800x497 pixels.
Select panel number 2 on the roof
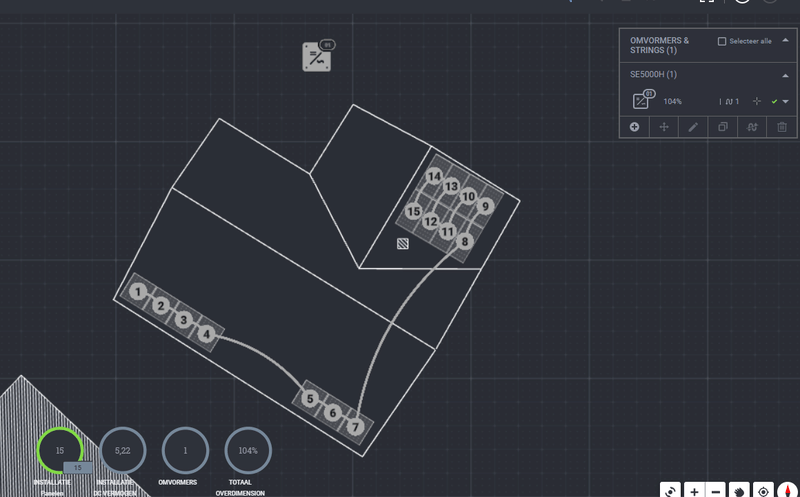coord(161,306)
